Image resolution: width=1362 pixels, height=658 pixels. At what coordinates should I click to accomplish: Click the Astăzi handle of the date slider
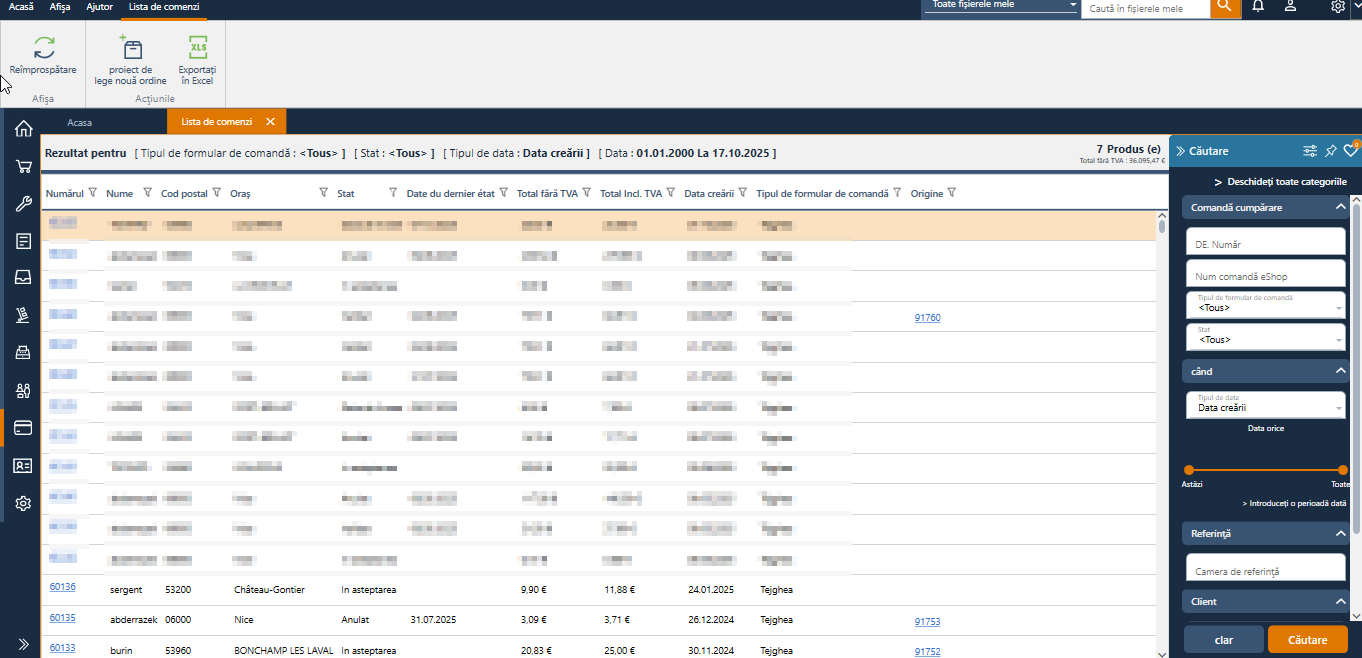pyautogui.click(x=1189, y=470)
